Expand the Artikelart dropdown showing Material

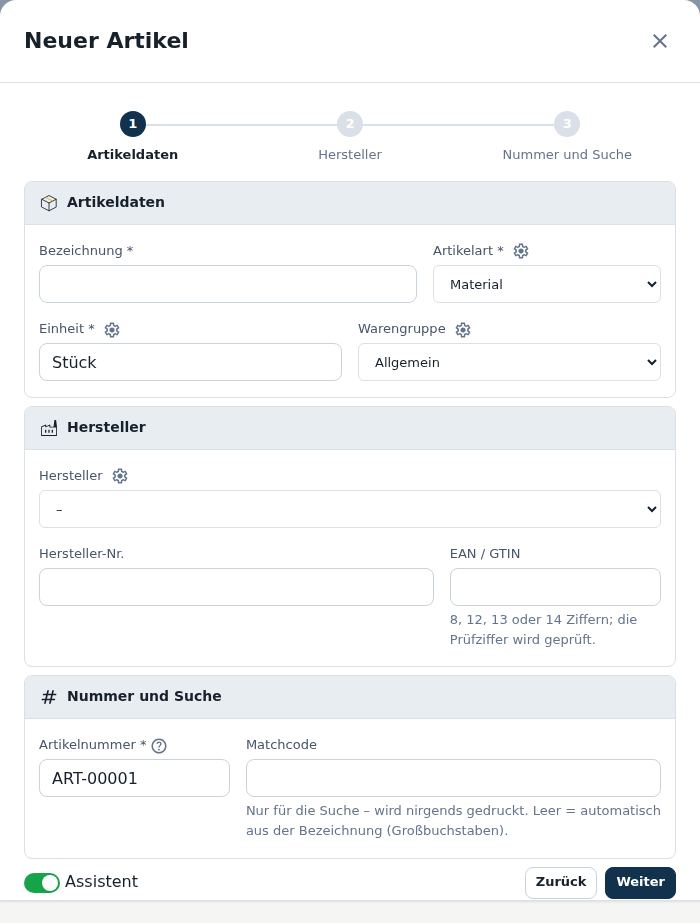[546, 284]
